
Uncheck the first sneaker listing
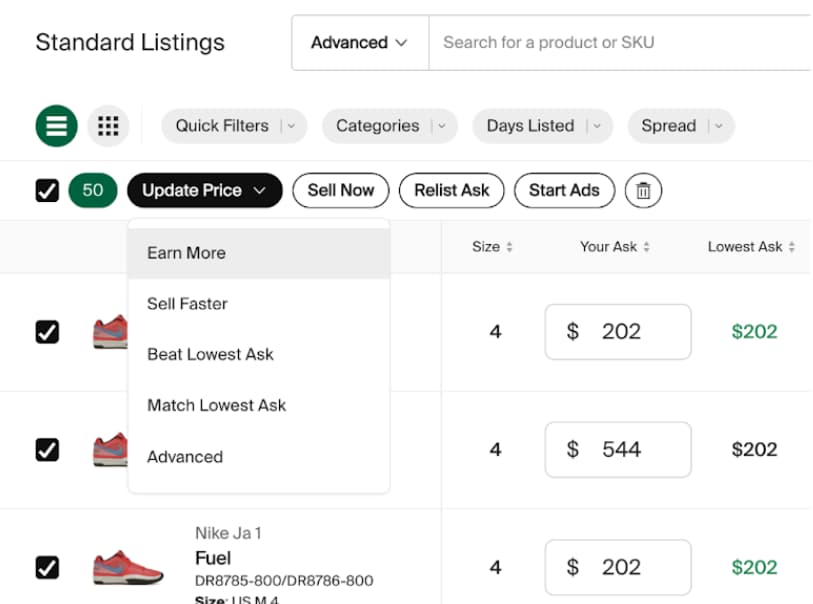[x=47, y=332]
